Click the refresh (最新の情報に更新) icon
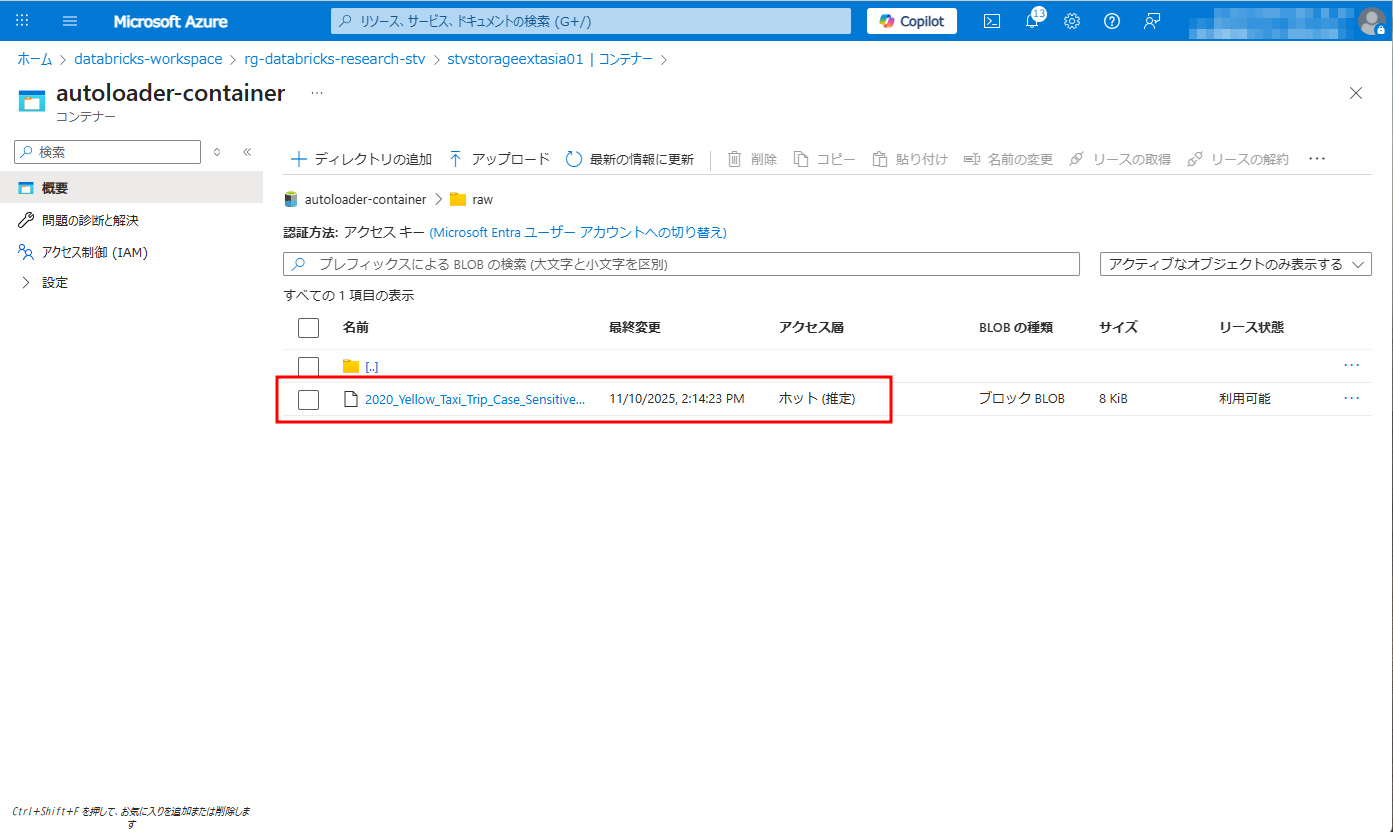The image size is (1393, 832). tap(574, 159)
